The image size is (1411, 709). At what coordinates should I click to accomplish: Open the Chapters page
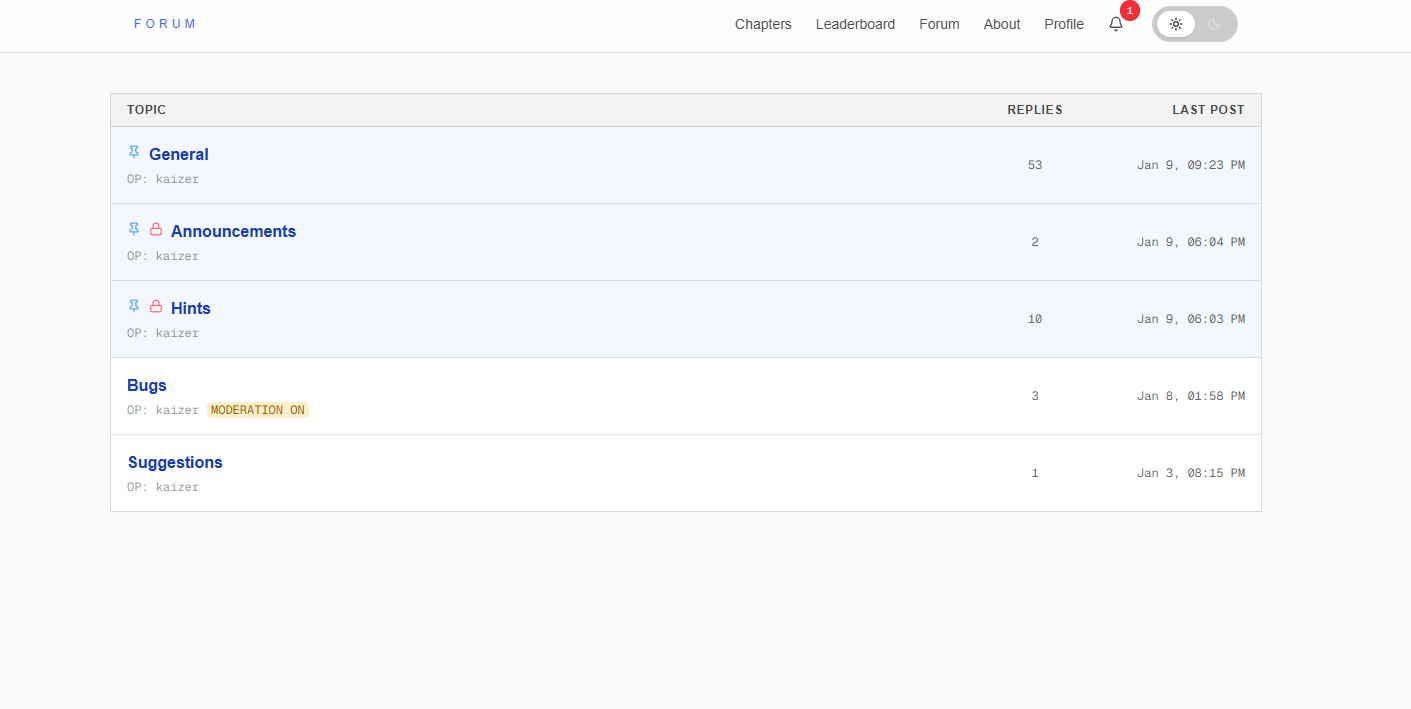(763, 24)
